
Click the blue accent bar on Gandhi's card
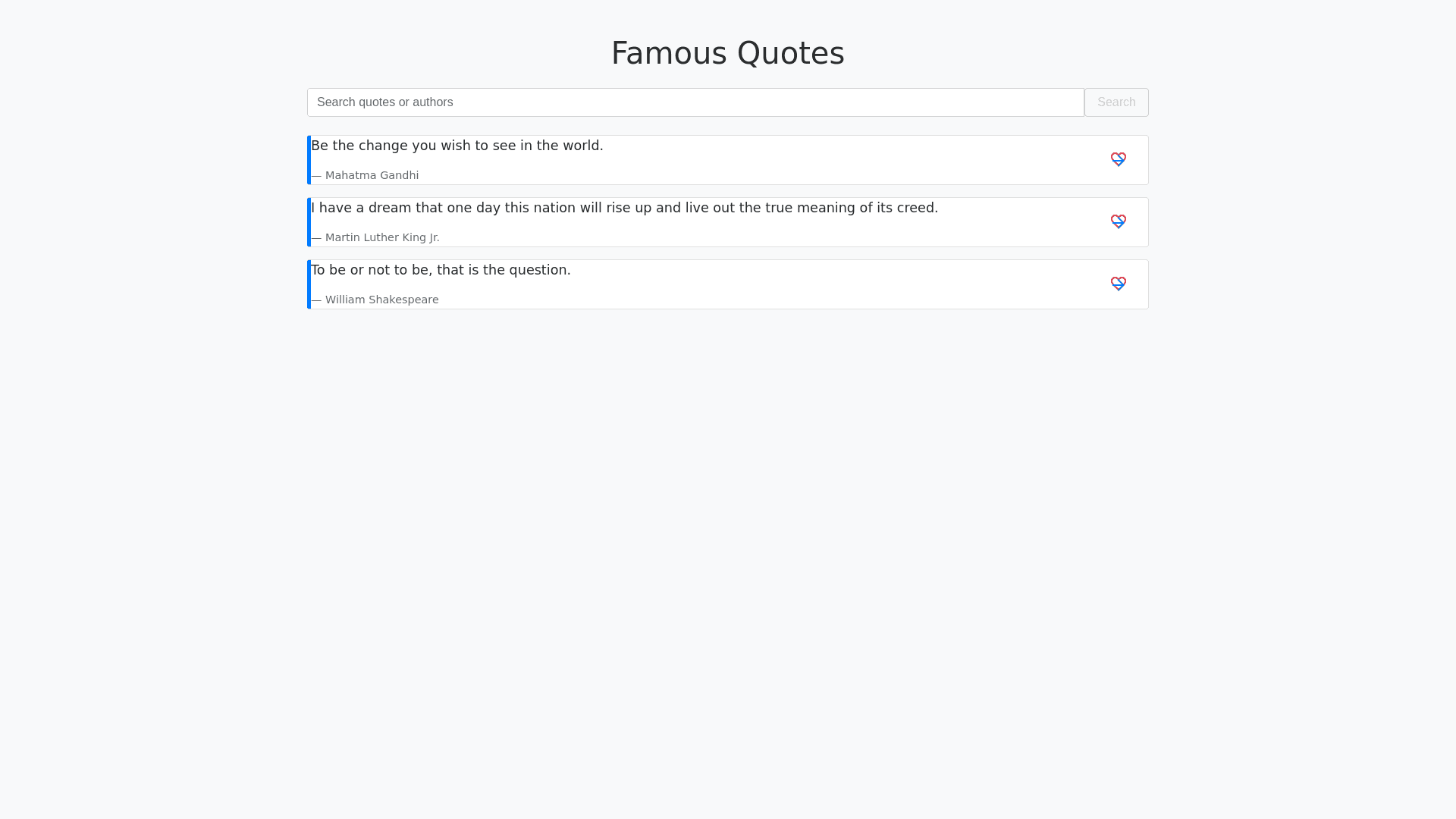(x=309, y=160)
